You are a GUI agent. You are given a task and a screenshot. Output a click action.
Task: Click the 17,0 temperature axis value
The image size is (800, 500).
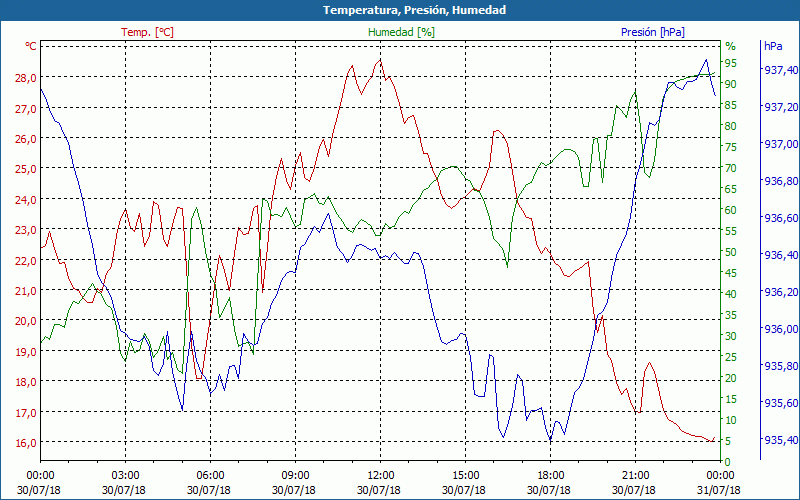pyautogui.click(x=27, y=412)
